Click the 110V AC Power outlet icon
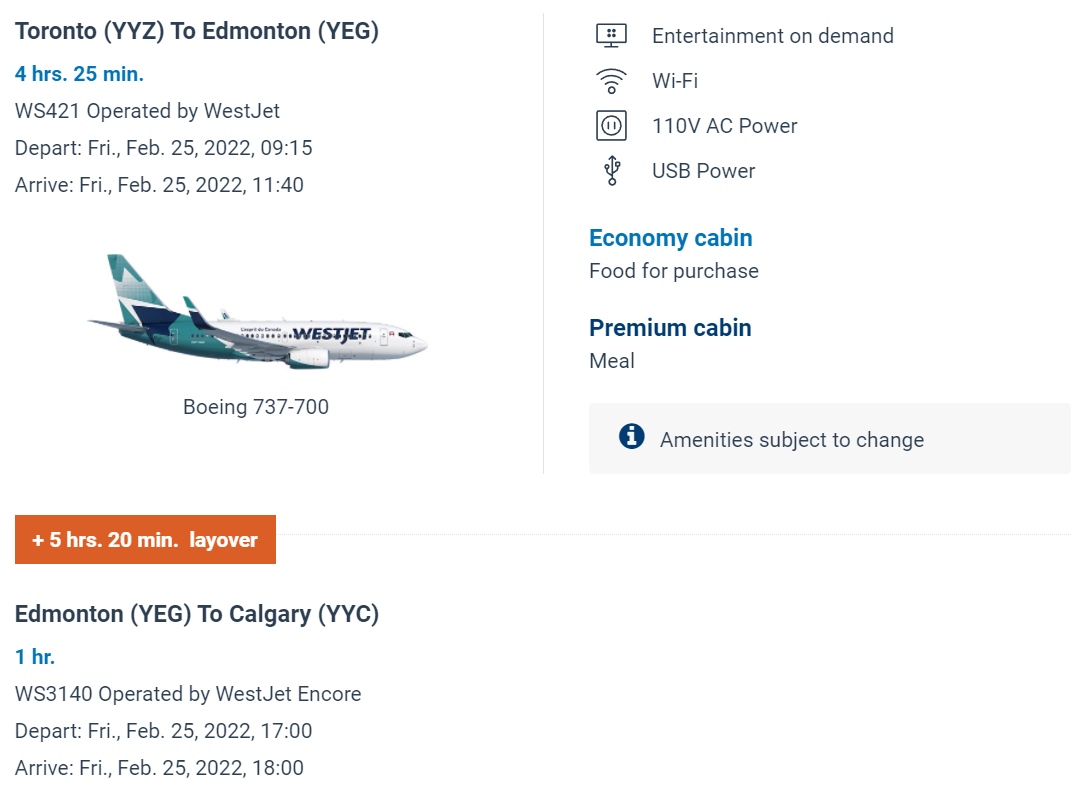This screenshot has width=1081, height=805. click(611, 126)
